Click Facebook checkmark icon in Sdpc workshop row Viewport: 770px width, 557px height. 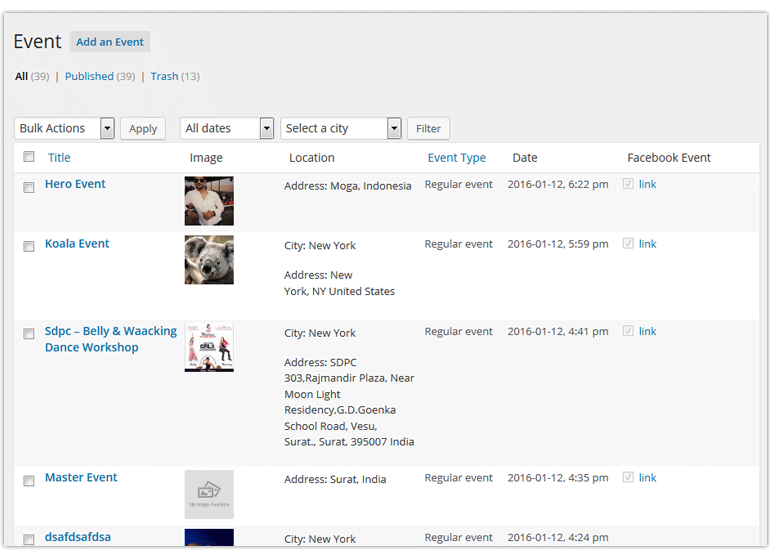[628, 331]
